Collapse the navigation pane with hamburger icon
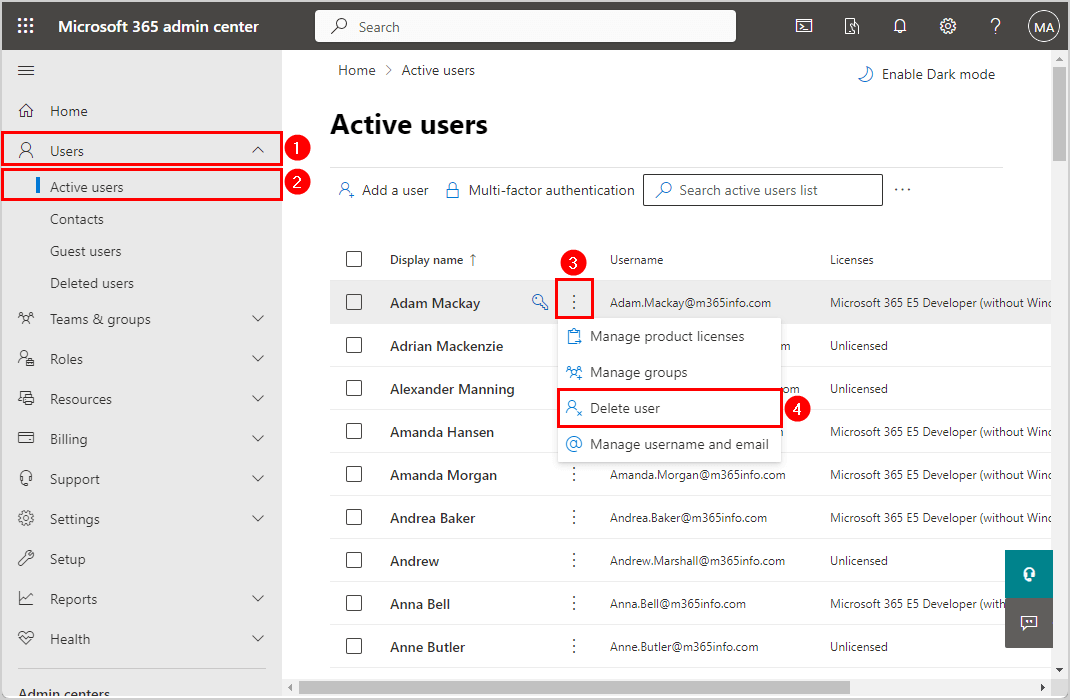Viewport: 1070px width, 700px height. pos(26,70)
